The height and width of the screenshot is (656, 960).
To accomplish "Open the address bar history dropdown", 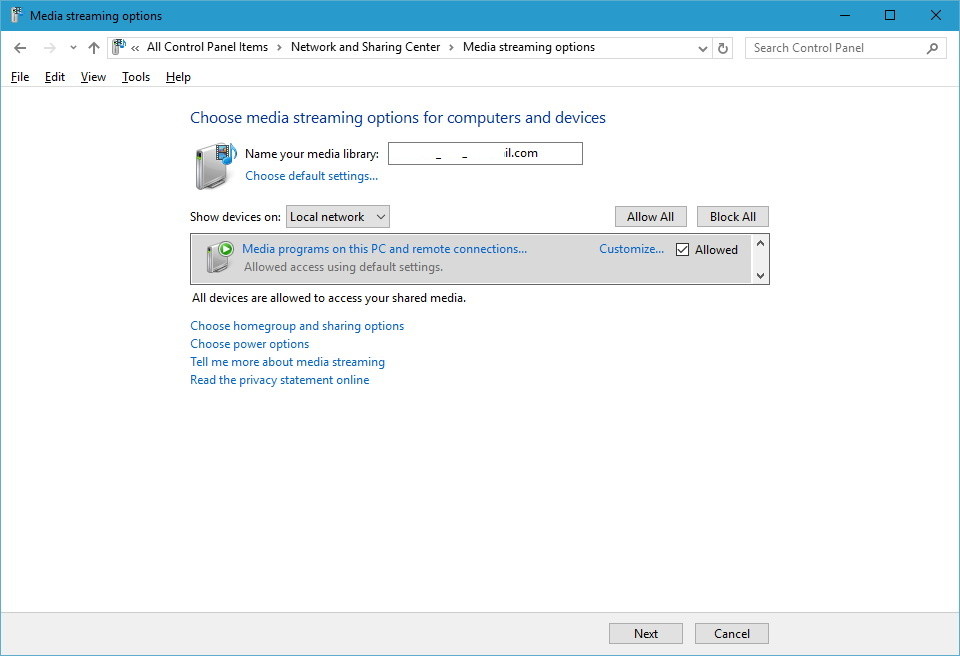I will tap(702, 47).
